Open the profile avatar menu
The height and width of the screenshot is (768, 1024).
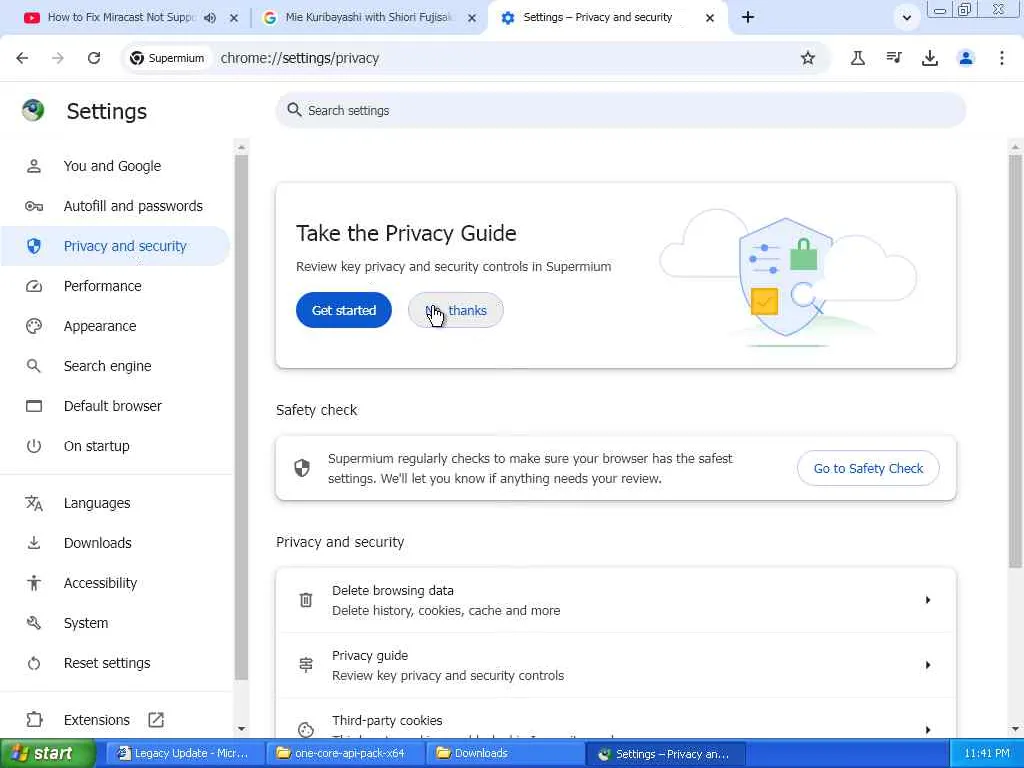coord(966,58)
